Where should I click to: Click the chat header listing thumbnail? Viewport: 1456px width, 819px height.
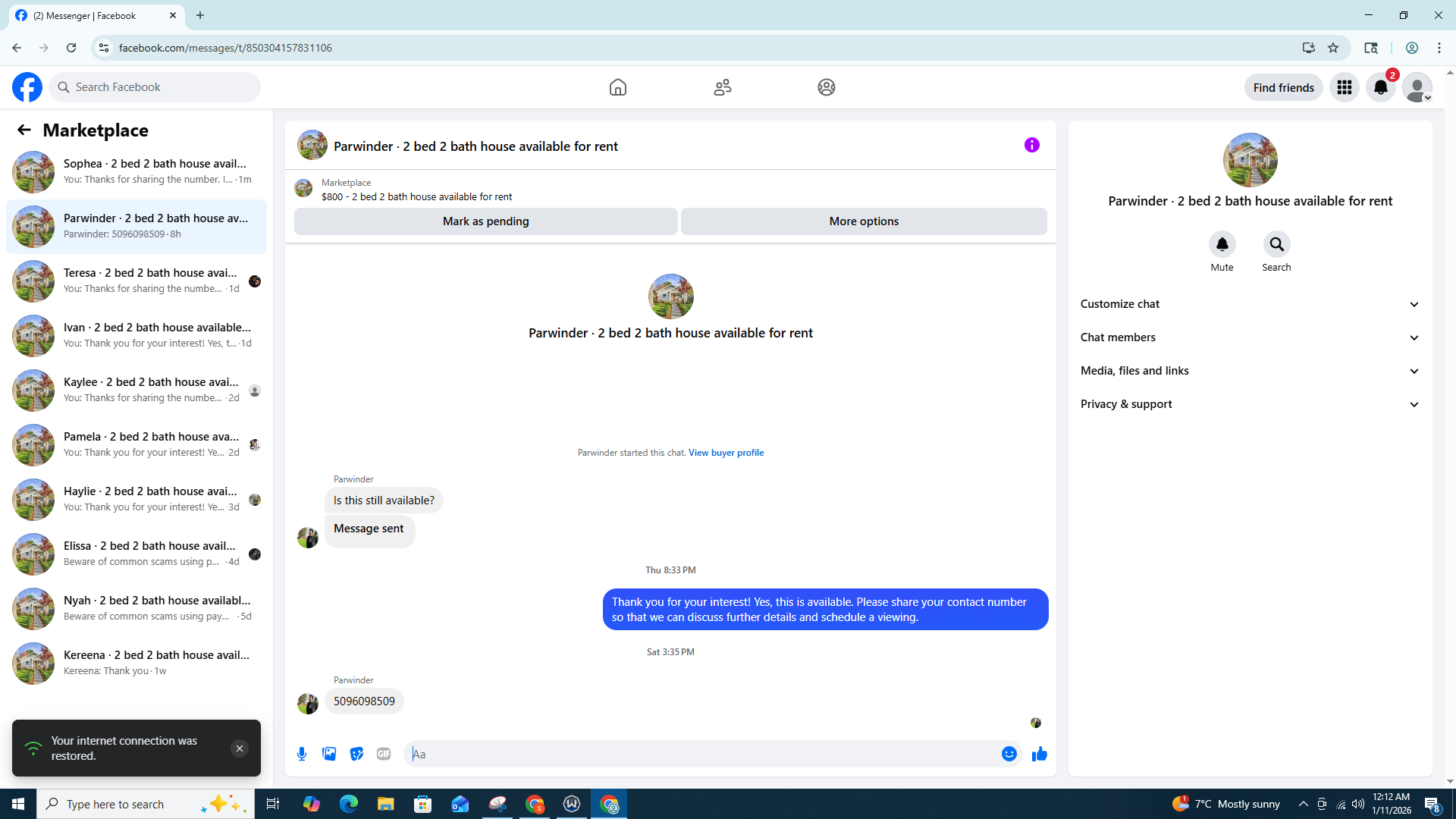pyautogui.click(x=312, y=145)
